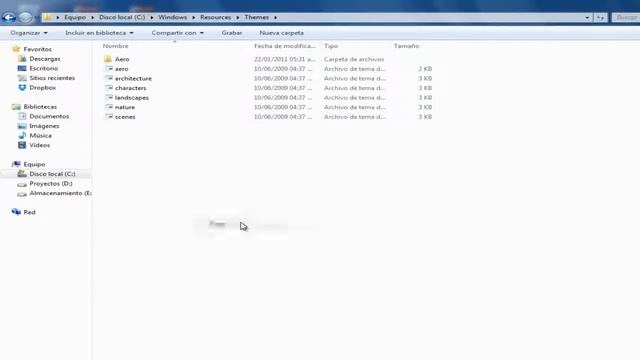The height and width of the screenshot is (360, 640).
Task: Open the Organizar dropdown menu
Action: point(29,33)
